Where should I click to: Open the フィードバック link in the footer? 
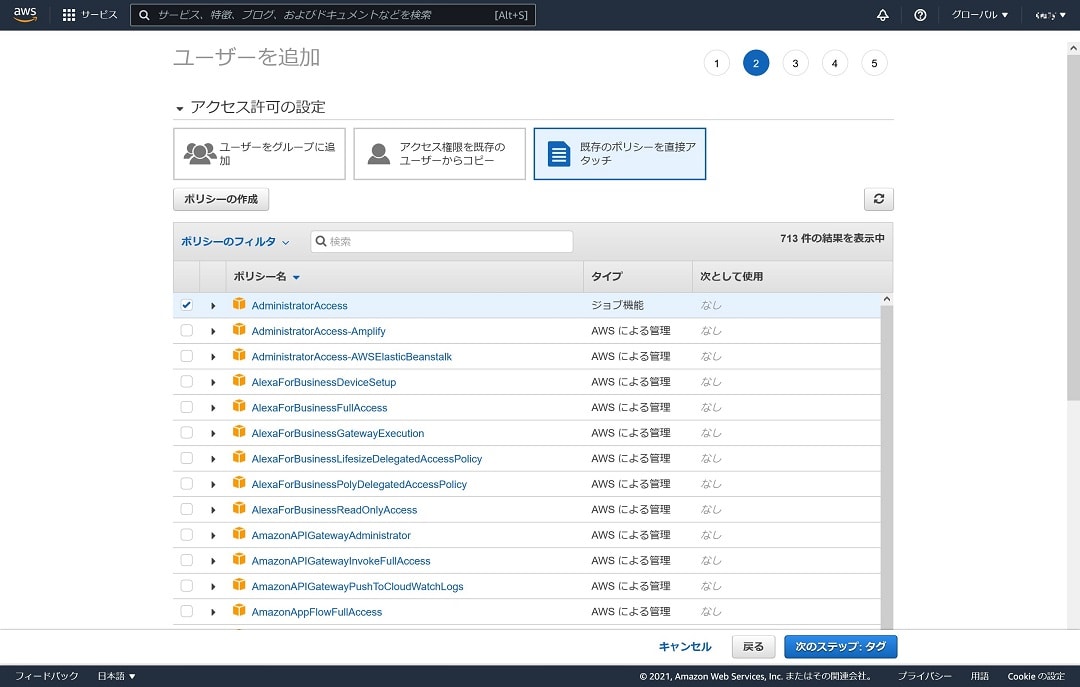pyautogui.click(x=47, y=676)
